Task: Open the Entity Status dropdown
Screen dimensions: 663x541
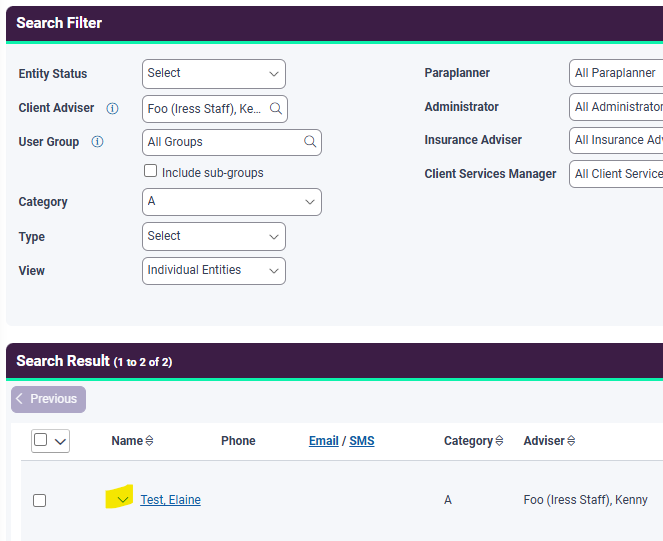Action: (x=214, y=73)
